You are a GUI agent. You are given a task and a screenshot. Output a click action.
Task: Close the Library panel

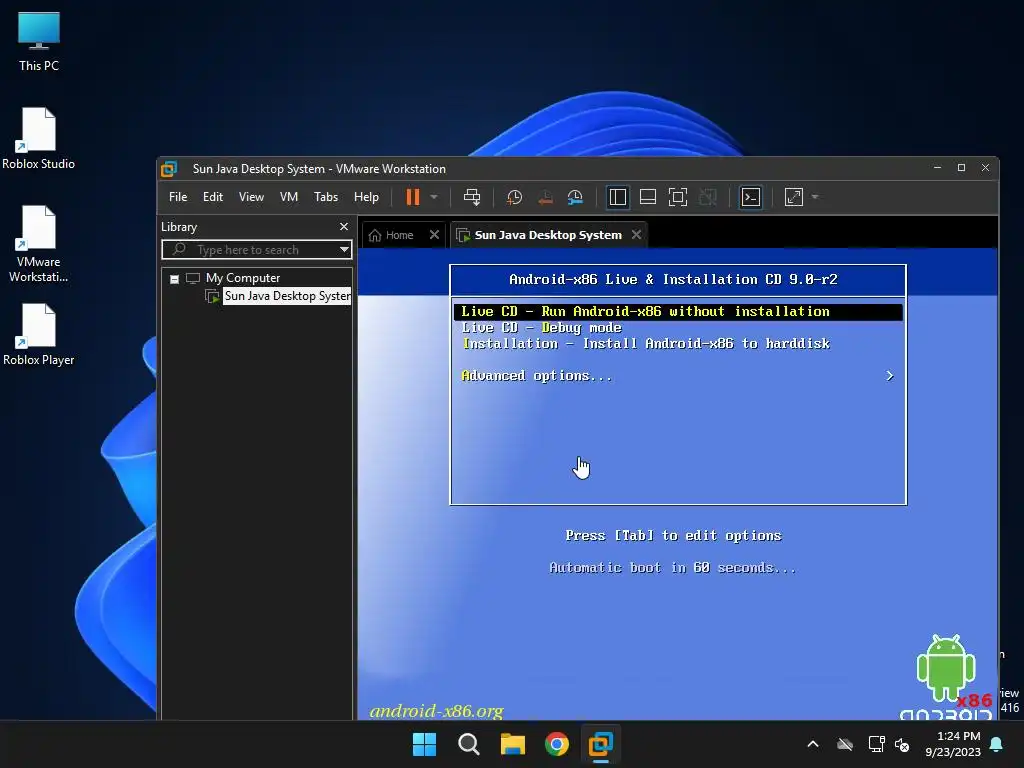(x=344, y=227)
